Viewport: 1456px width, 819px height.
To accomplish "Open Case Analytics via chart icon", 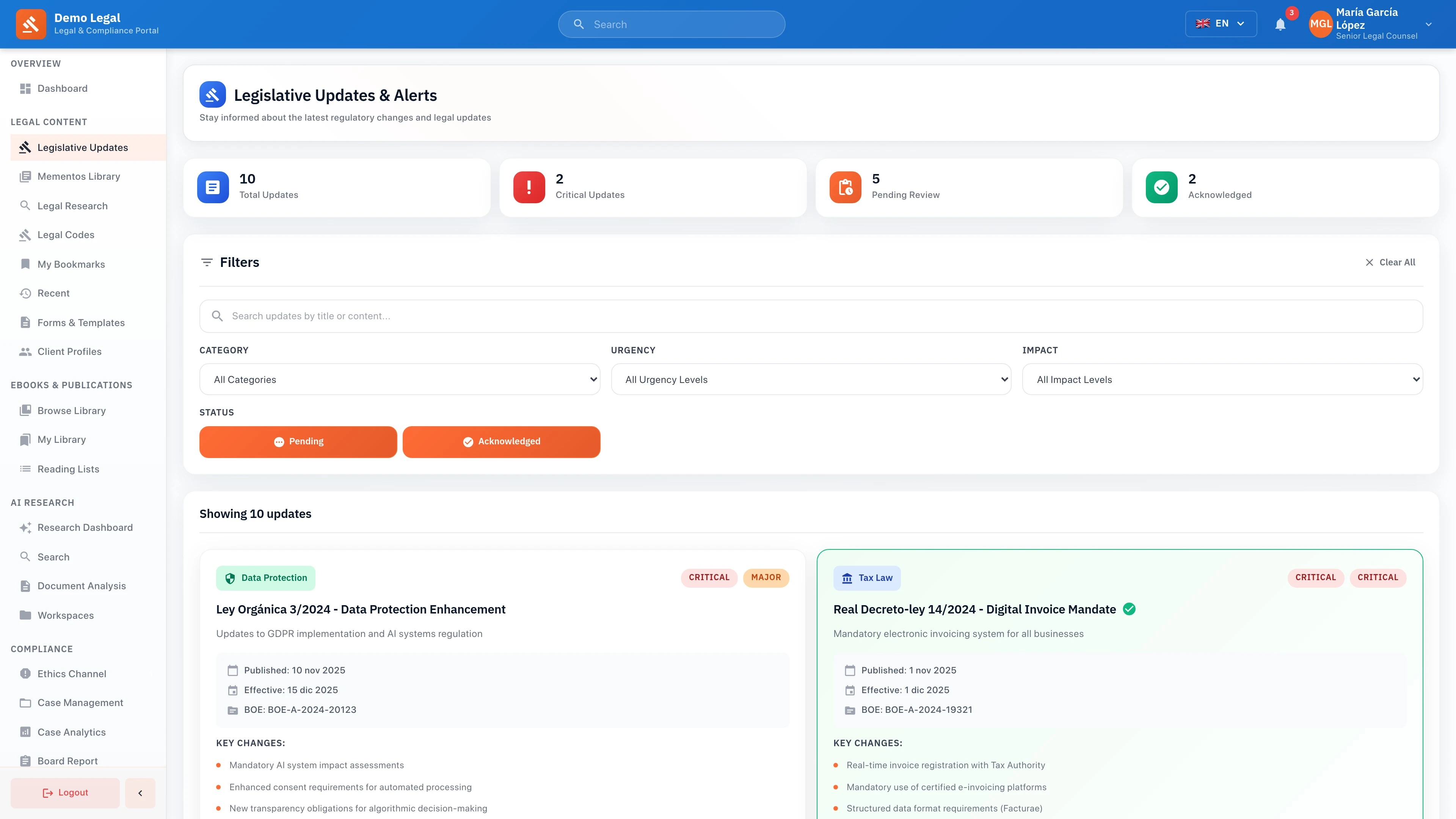I will click(25, 731).
